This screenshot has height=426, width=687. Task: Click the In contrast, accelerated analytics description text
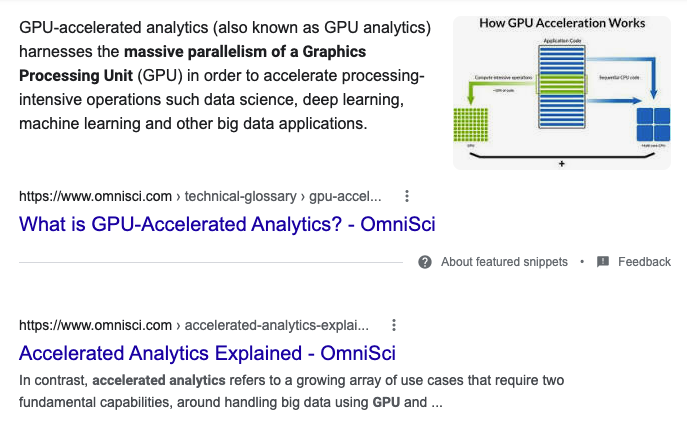click(x=291, y=391)
